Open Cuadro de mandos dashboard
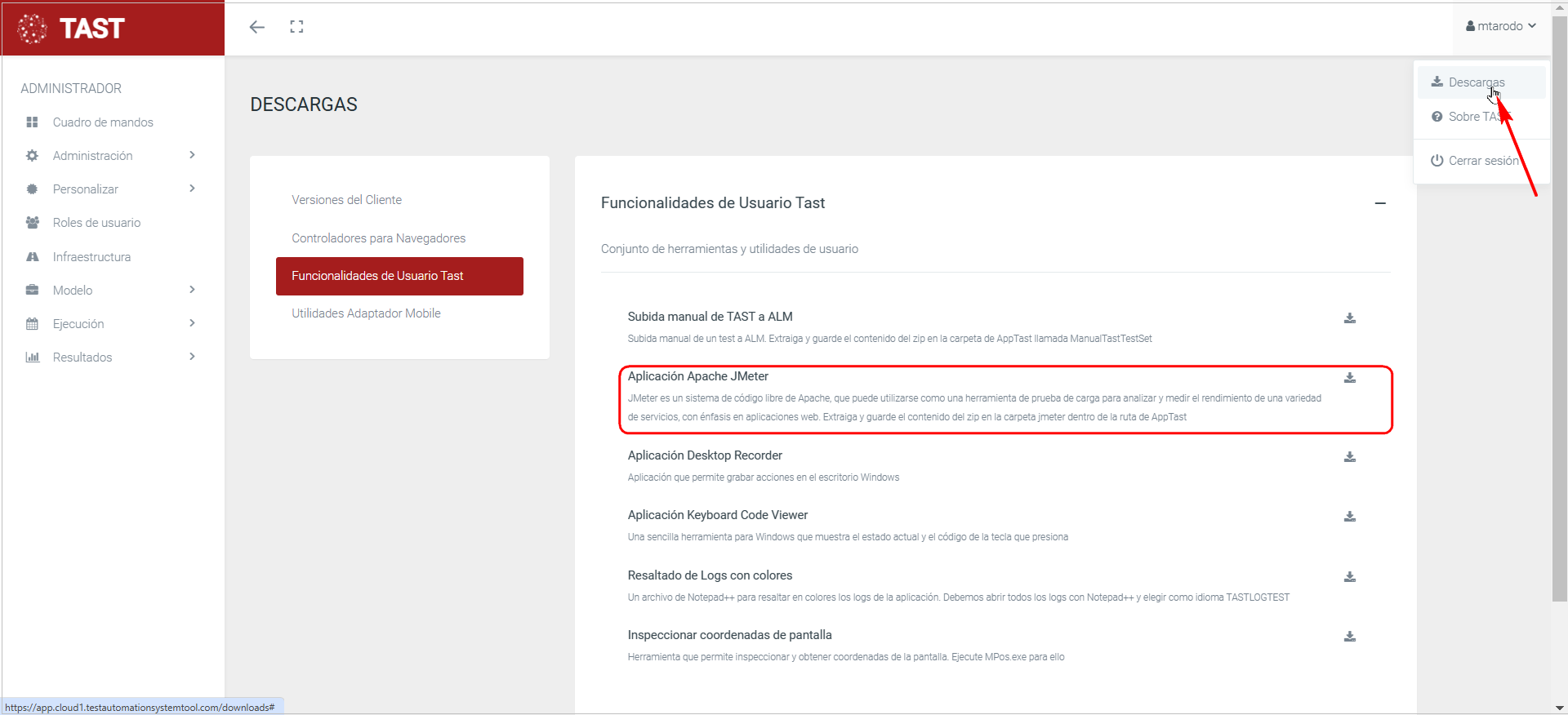The width and height of the screenshot is (1568, 715). 103,122
